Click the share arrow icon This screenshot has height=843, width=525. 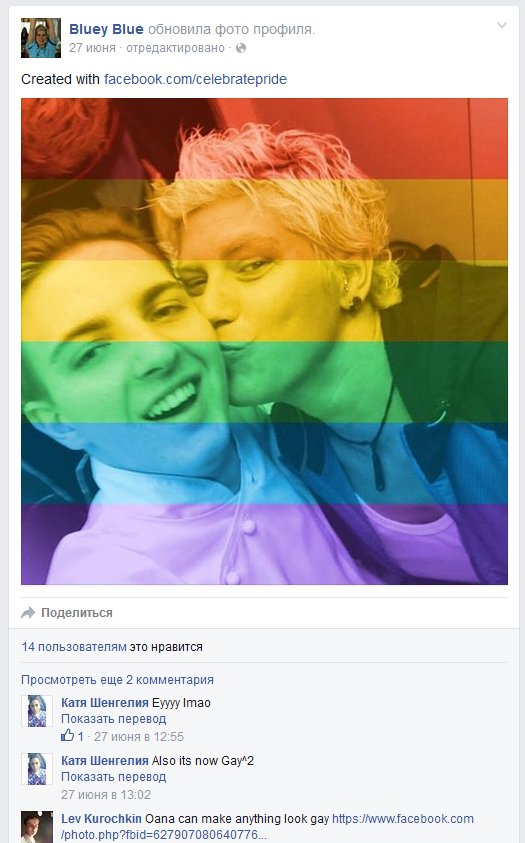pos(28,613)
